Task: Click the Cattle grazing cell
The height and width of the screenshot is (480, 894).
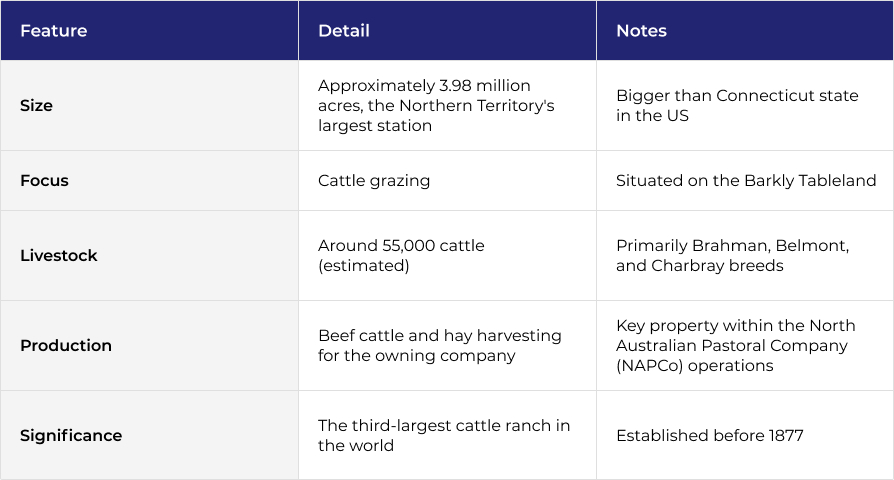Action: click(448, 181)
